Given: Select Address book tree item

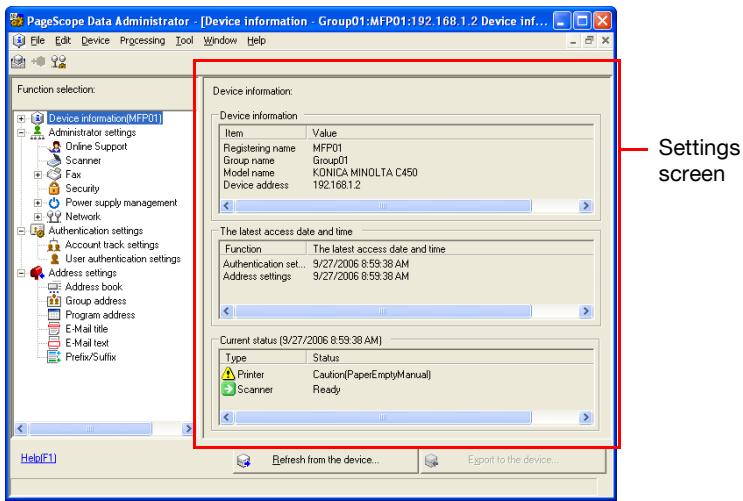Looking at the screenshot, I should (94, 287).
